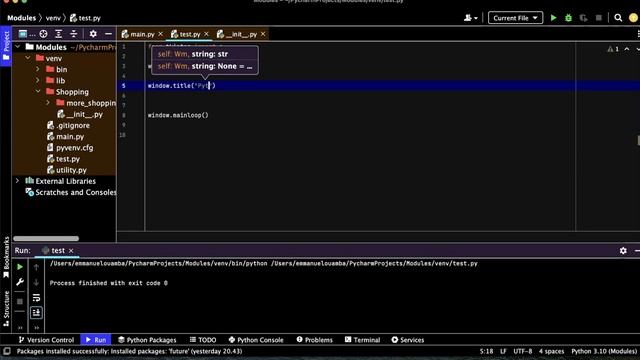Image resolution: width=640 pixels, height=360 pixels.
Task: Close the test run tab
Action: tap(71, 251)
